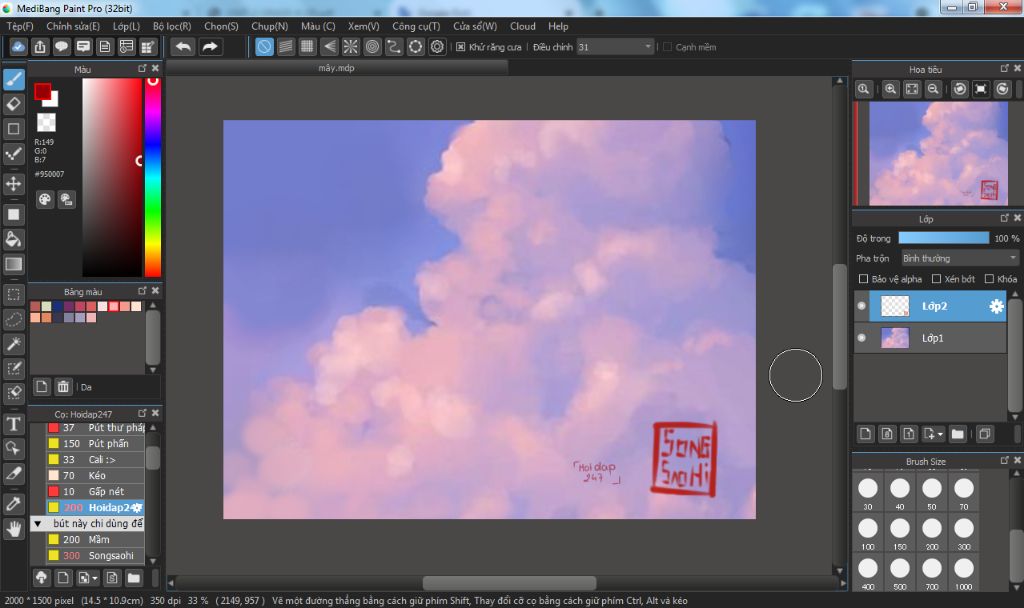Click the new folder layer icon
This screenshot has height=608, width=1024.
(x=957, y=434)
